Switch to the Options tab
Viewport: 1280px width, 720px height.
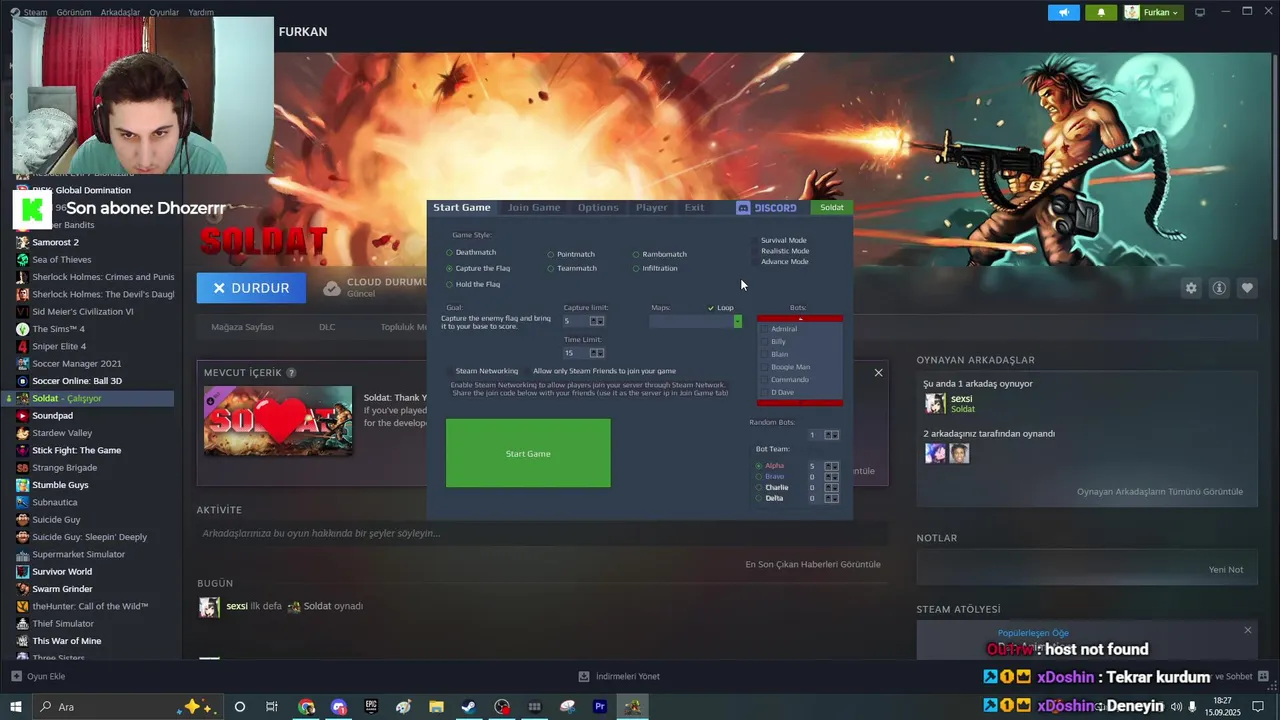point(598,207)
